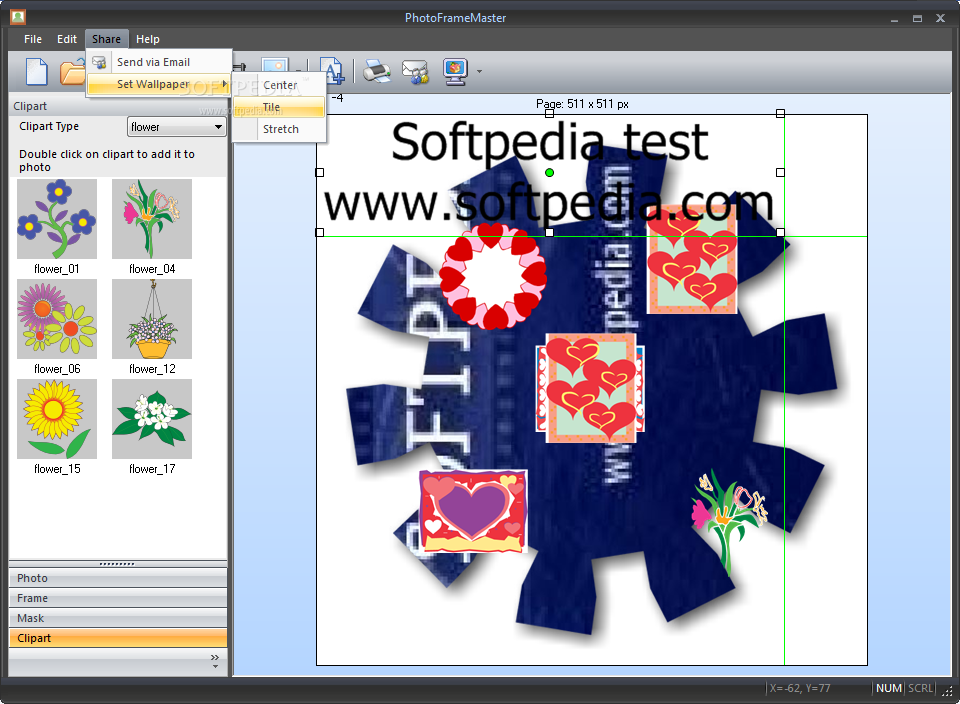Screen dimensions: 960x704
Task: Click the dotted panel splitter grip
Action: [x=117, y=564]
